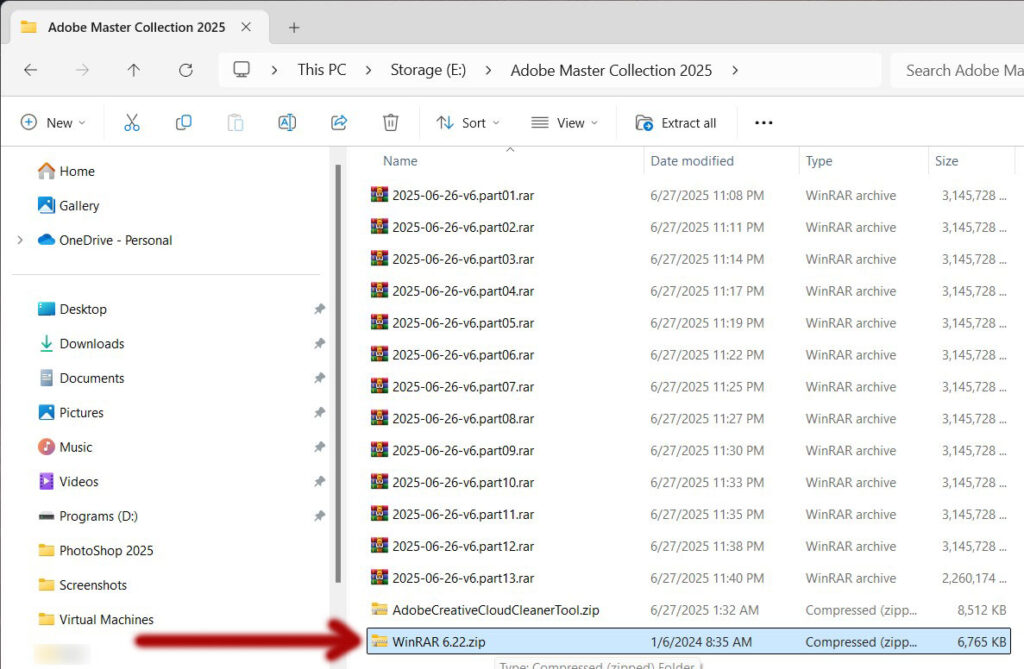Open Home in the navigation pane
Screen dimensions: 1024x669
(x=67, y=171)
